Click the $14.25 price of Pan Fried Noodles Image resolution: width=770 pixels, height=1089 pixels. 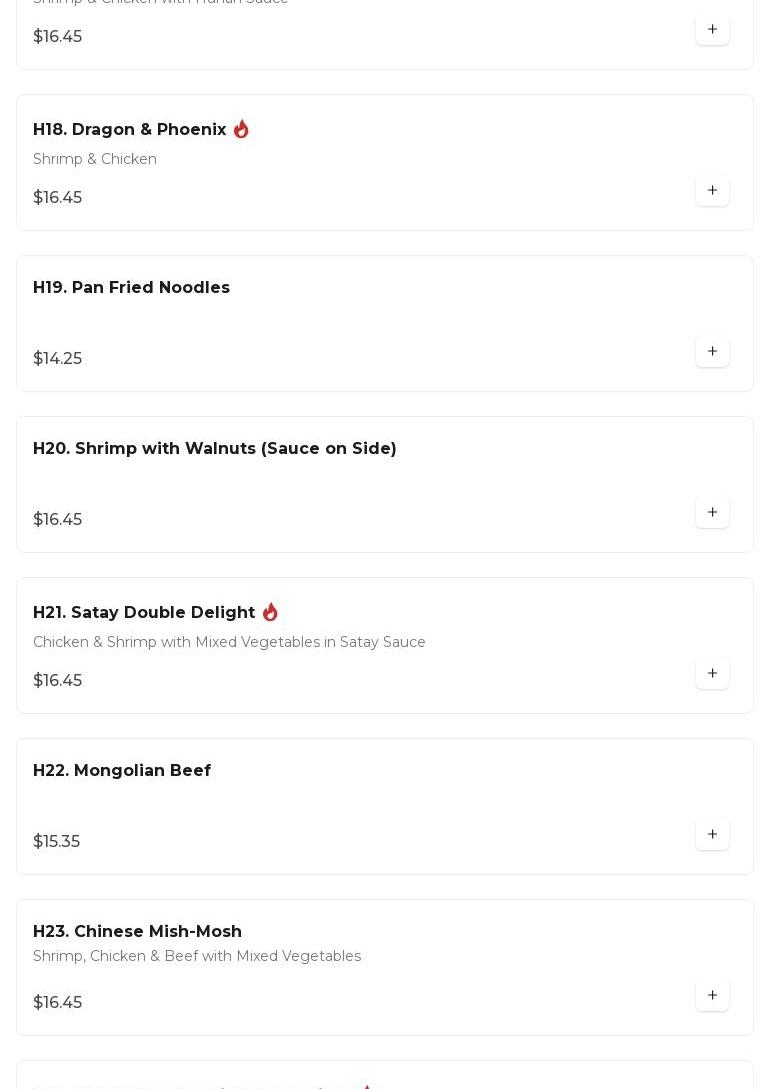(x=58, y=358)
